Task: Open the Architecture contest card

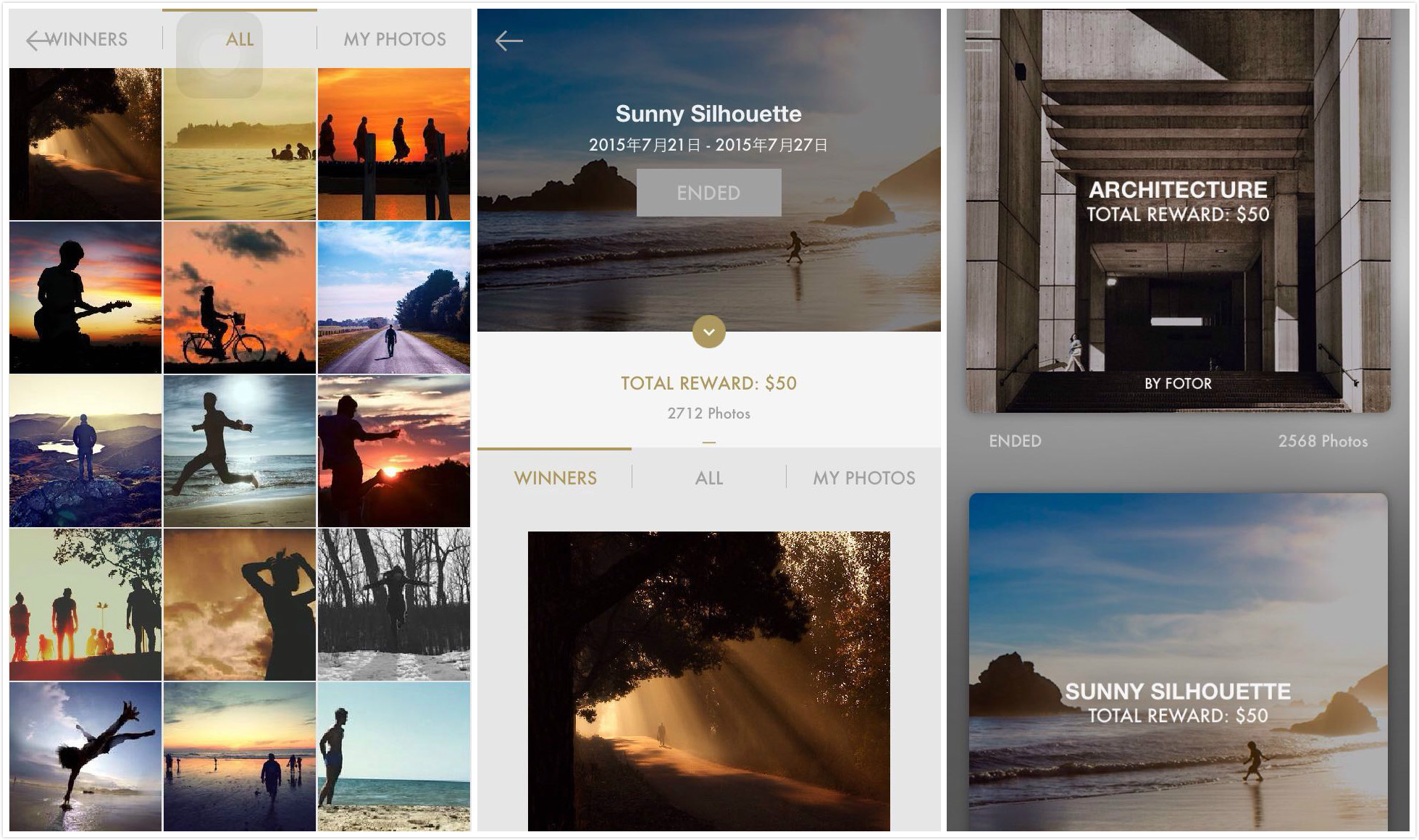Action: click(x=1178, y=210)
